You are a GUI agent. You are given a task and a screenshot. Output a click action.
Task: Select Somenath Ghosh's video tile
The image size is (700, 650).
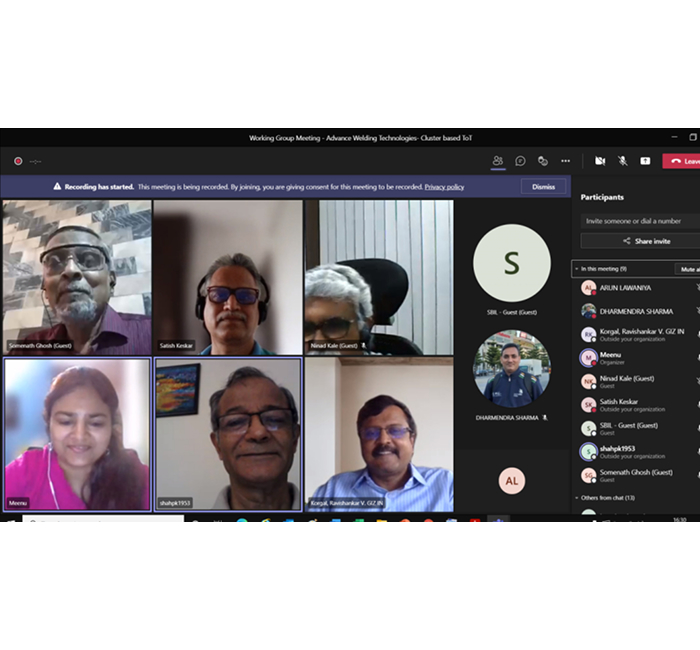click(x=77, y=277)
